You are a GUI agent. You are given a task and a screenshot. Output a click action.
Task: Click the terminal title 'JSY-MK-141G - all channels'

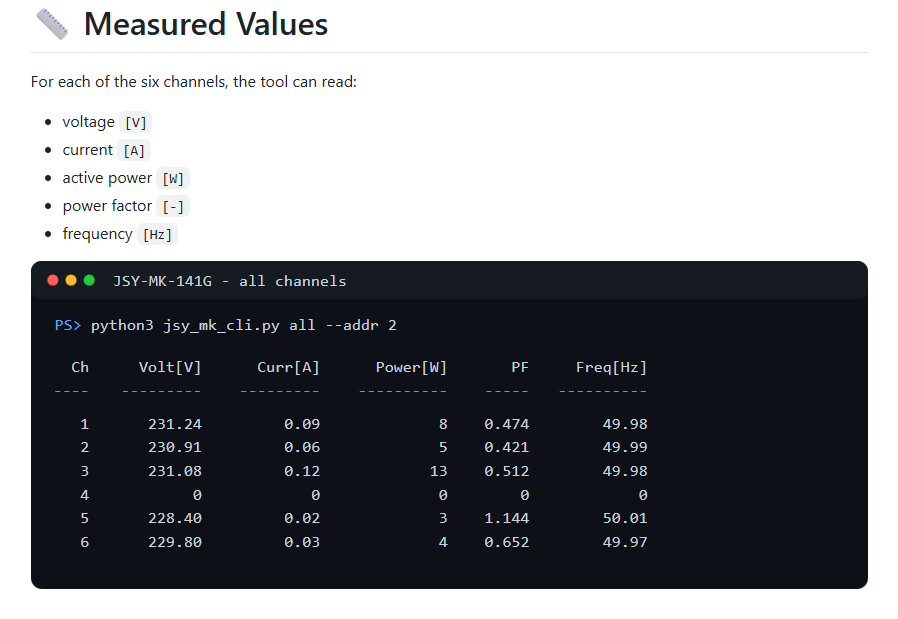(230, 281)
